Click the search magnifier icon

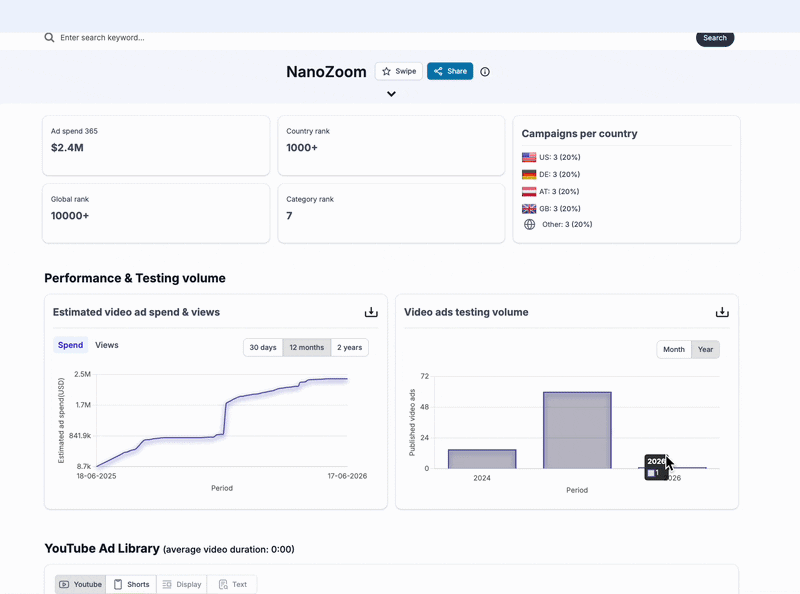(49, 37)
